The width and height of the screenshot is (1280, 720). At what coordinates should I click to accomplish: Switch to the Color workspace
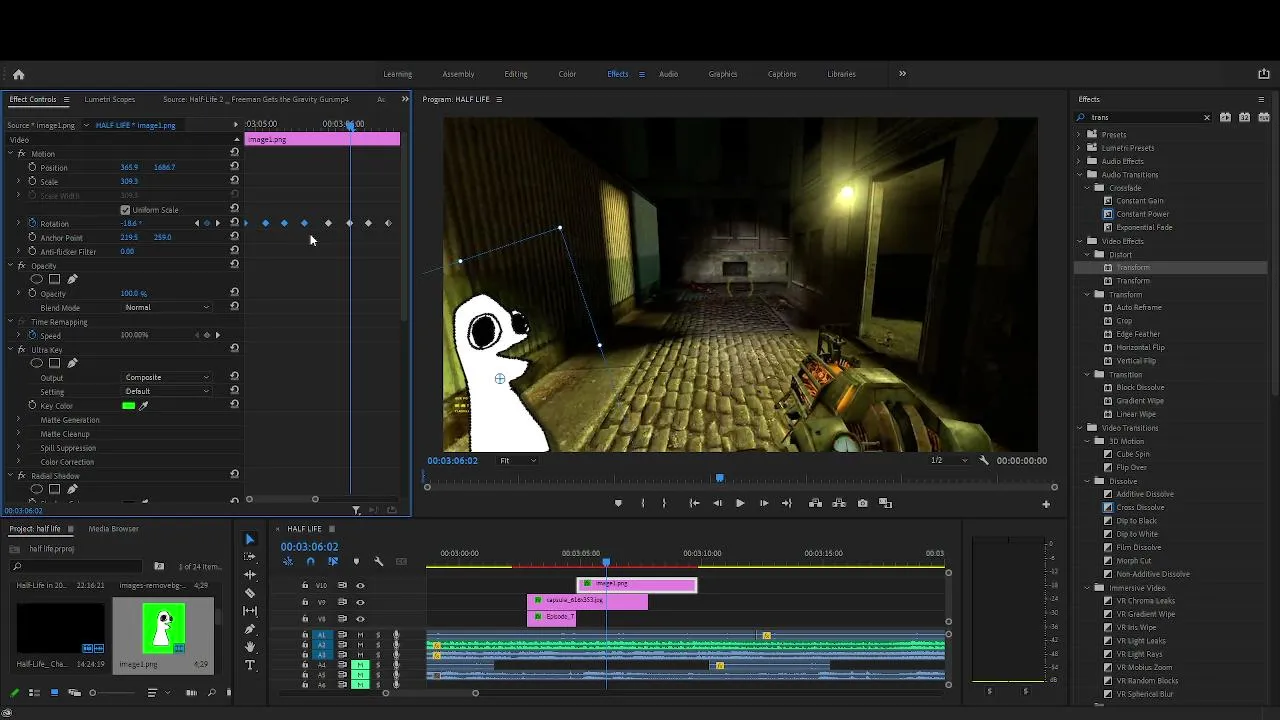(567, 74)
